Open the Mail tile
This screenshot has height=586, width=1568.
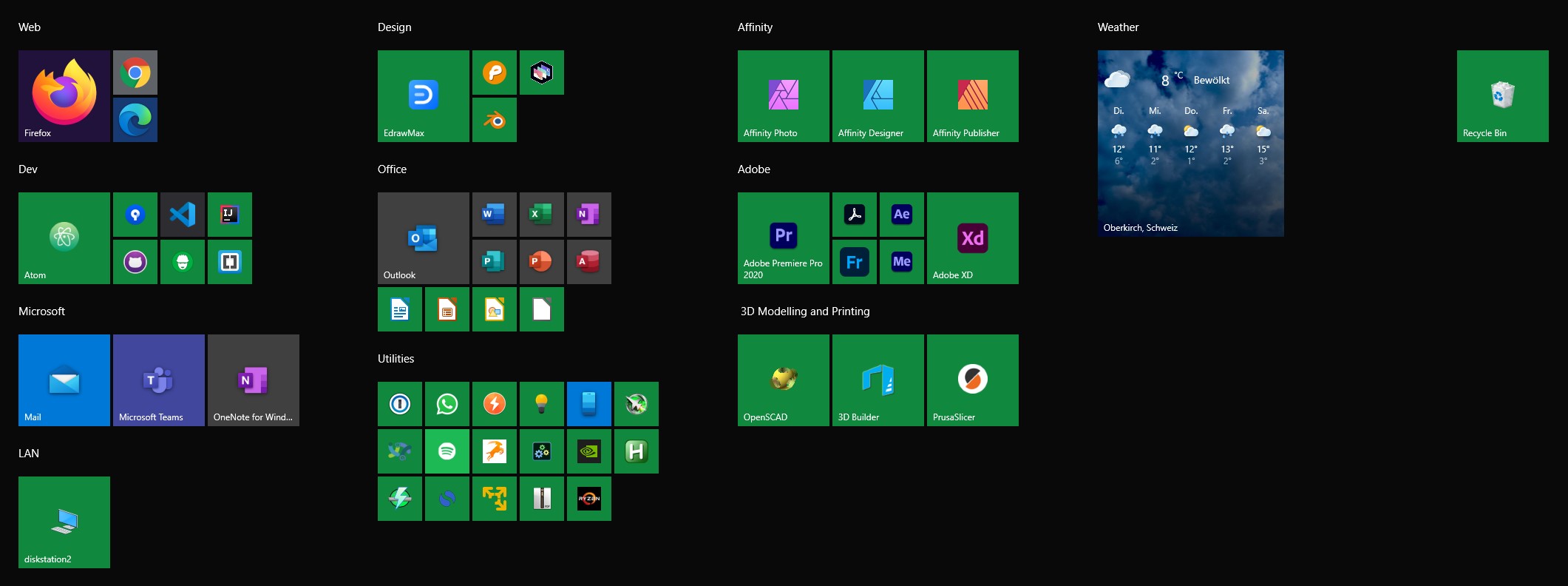64,380
